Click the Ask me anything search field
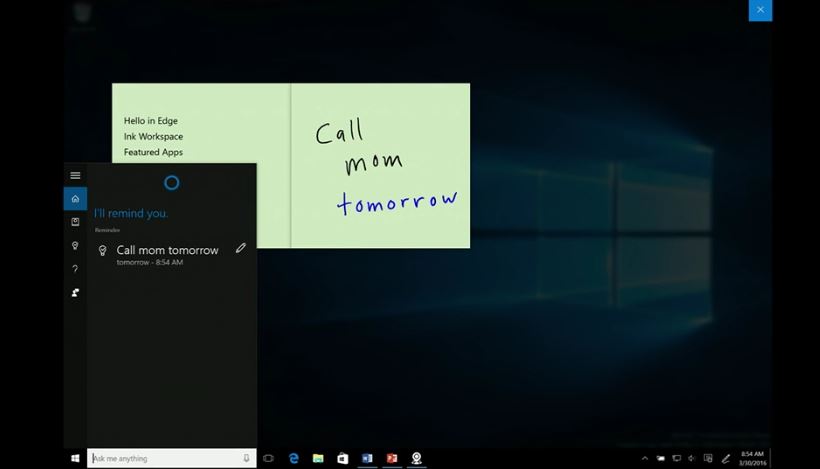Viewport: 820px width, 469px height. [x=160, y=458]
